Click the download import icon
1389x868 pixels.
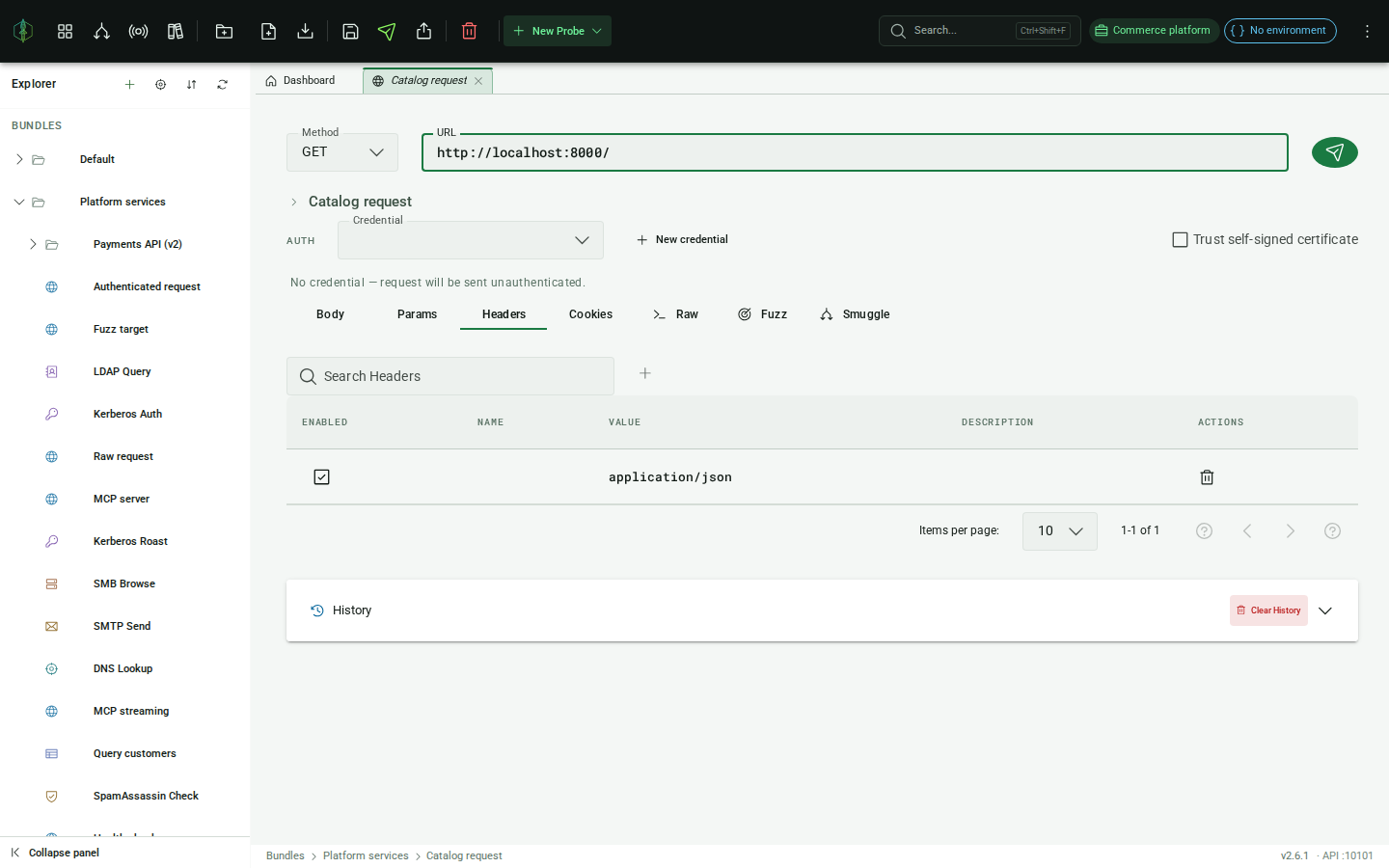(305, 31)
